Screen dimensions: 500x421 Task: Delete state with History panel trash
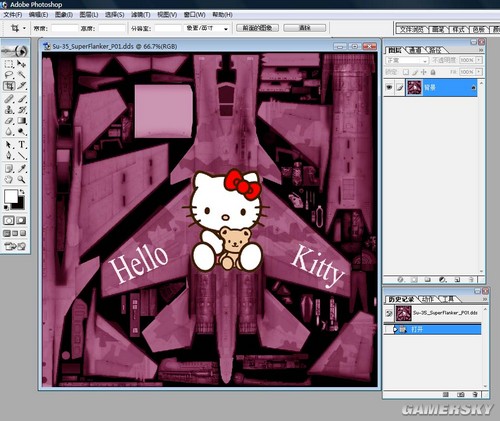click(x=476, y=395)
